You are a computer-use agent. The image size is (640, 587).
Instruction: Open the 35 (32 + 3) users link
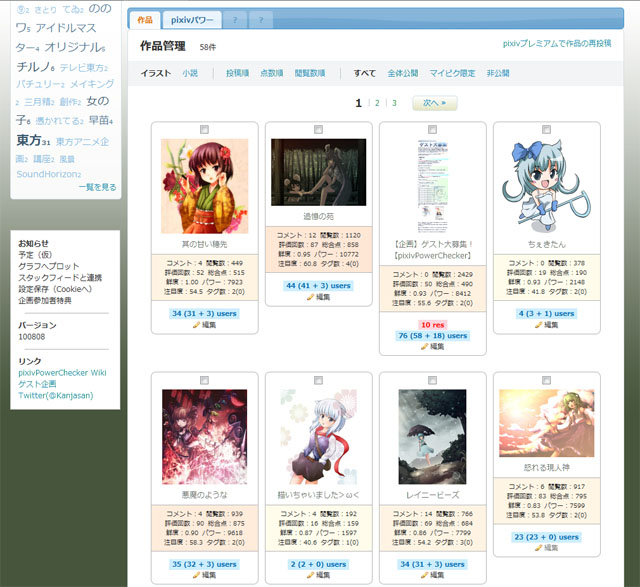coord(204,564)
